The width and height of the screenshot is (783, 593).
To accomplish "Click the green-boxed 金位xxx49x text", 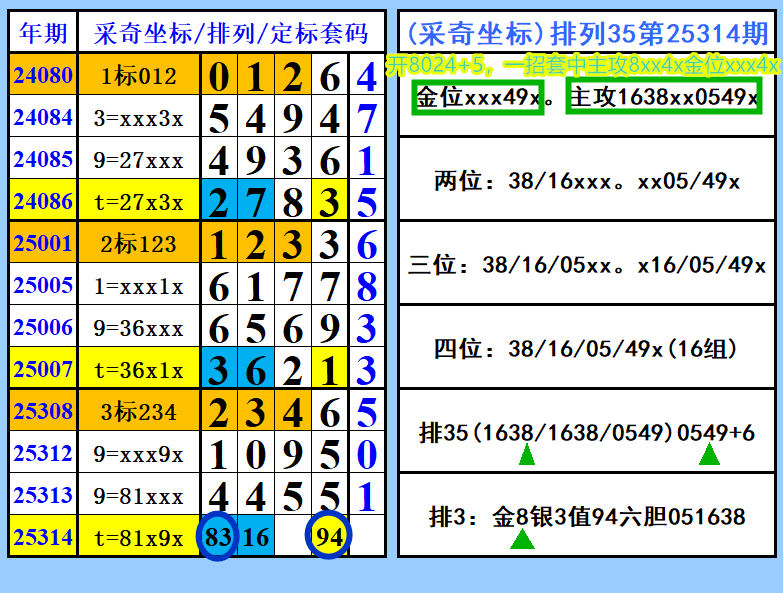I will (x=478, y=97).
